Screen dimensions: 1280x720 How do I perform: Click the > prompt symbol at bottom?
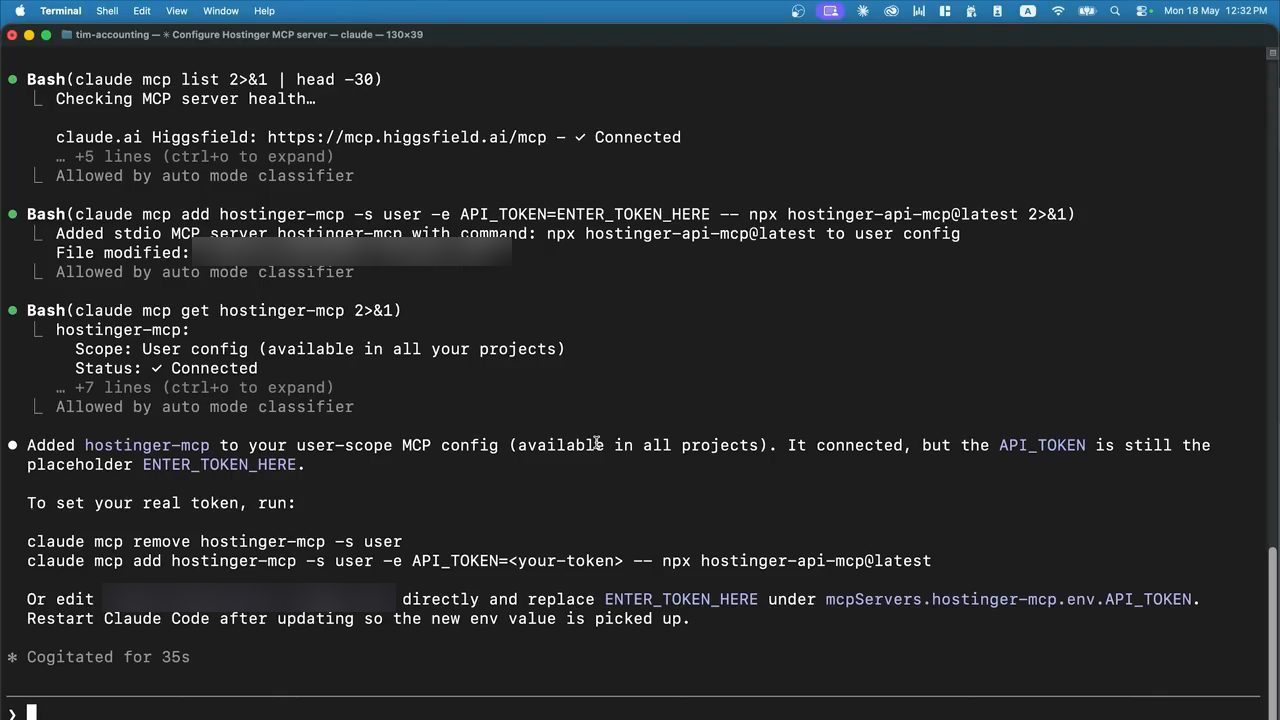point(11,713)
